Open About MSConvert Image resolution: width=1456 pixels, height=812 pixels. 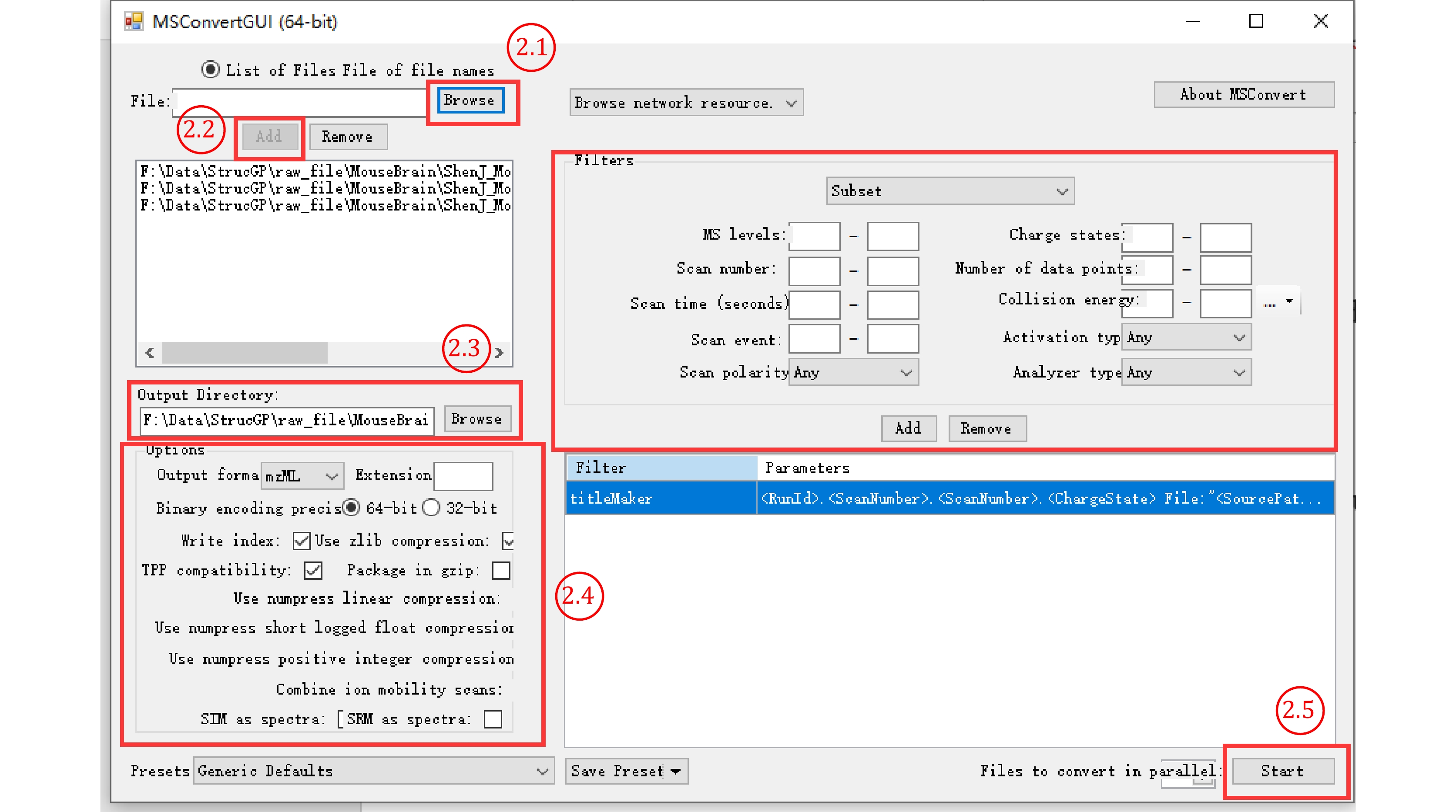(x=1244, y=94)
